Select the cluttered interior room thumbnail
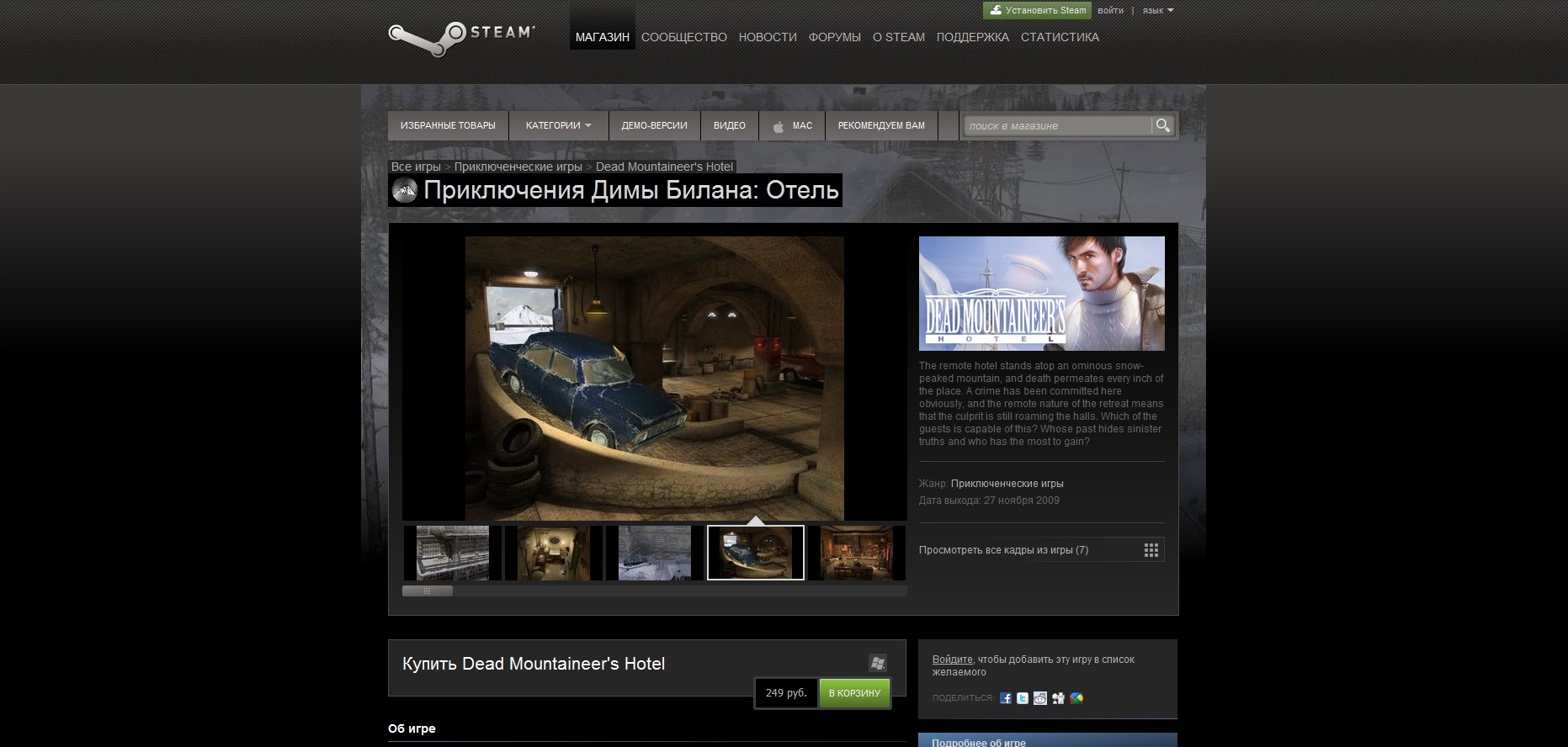1568x747 pixels. pos(857,554)
